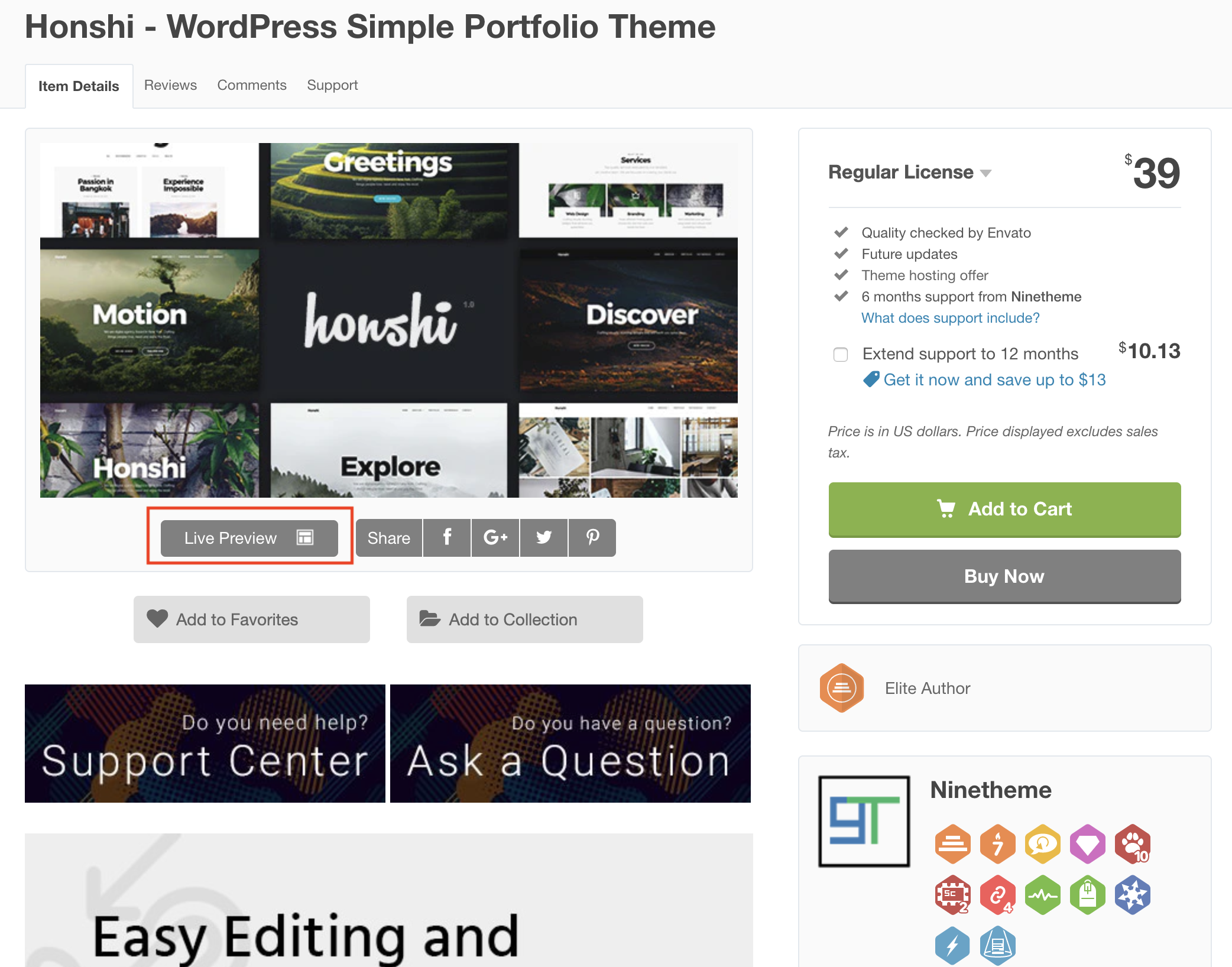Click the red link badge numbered 4
The image size is (1232, 967).
tap(997, 895)
